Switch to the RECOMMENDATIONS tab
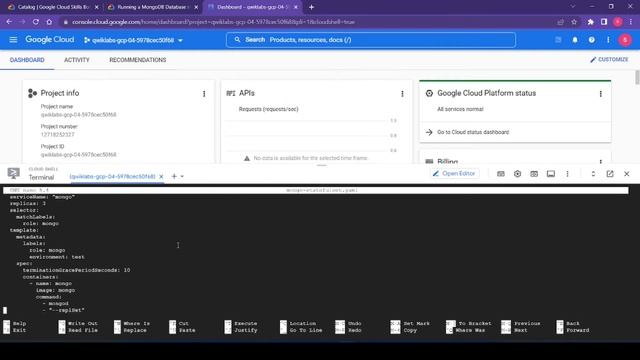This screenshot has height=360, width=640. (x=138, y=60)
